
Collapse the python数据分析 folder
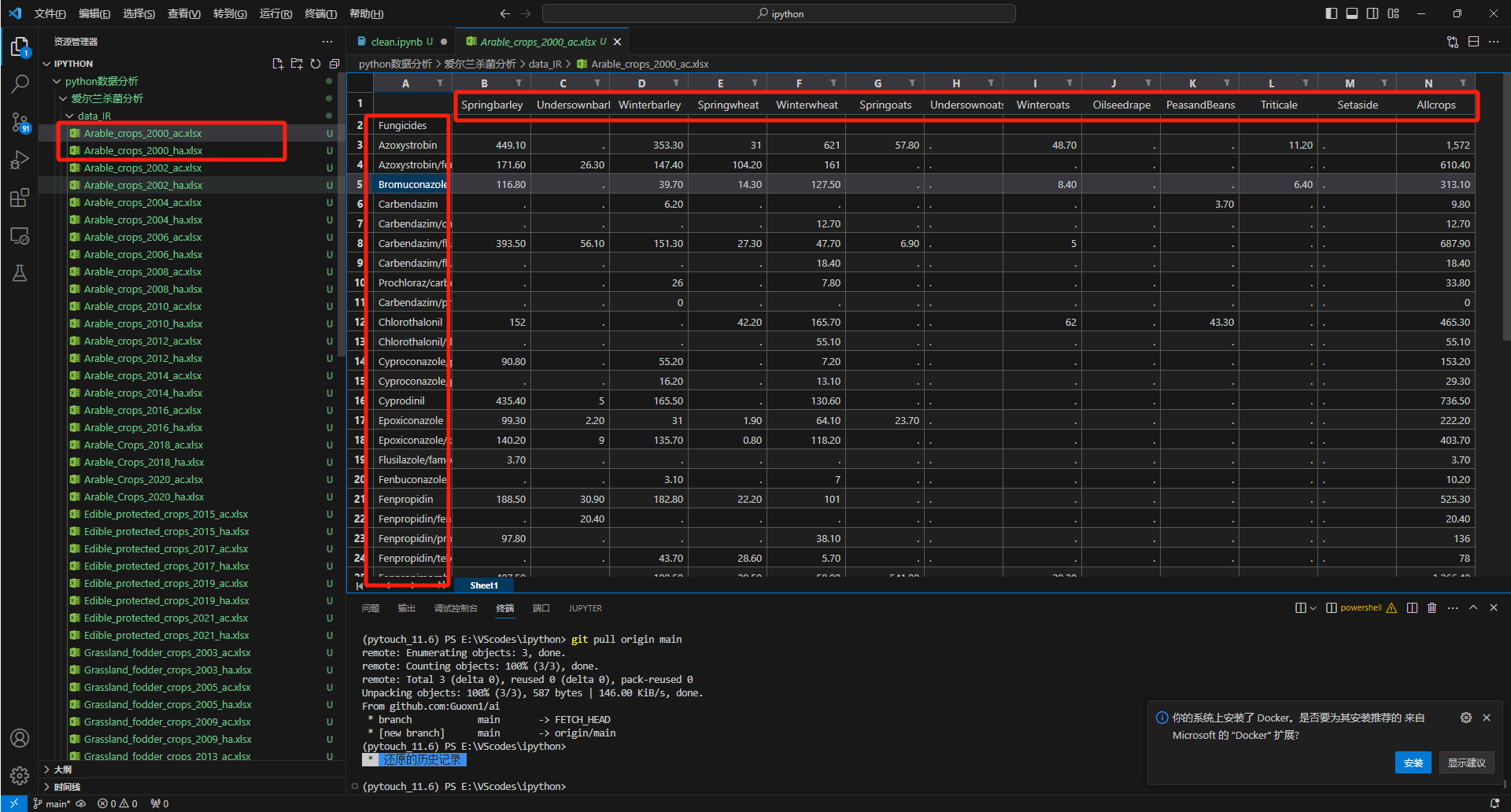[x=57, y=81]
